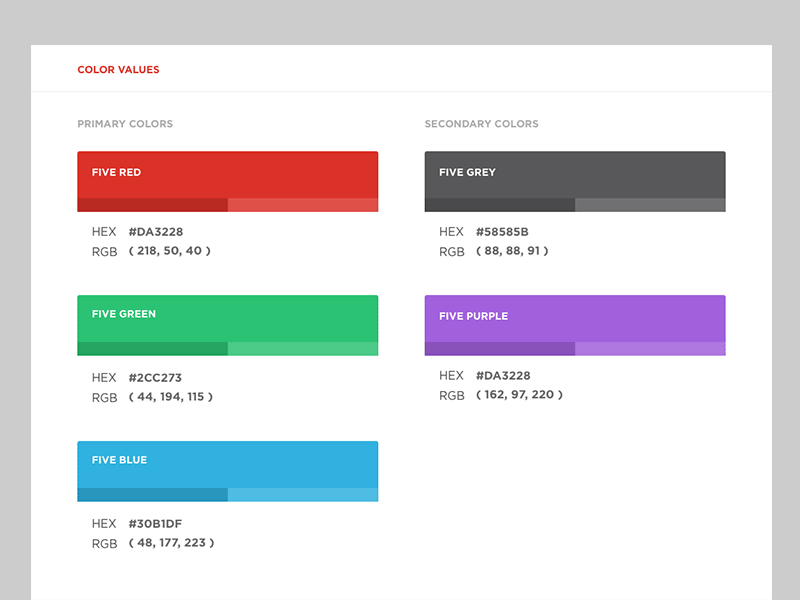Click the FIVE RED label text
The width and height of the screenshot is (800, 600).
(116, 172)
